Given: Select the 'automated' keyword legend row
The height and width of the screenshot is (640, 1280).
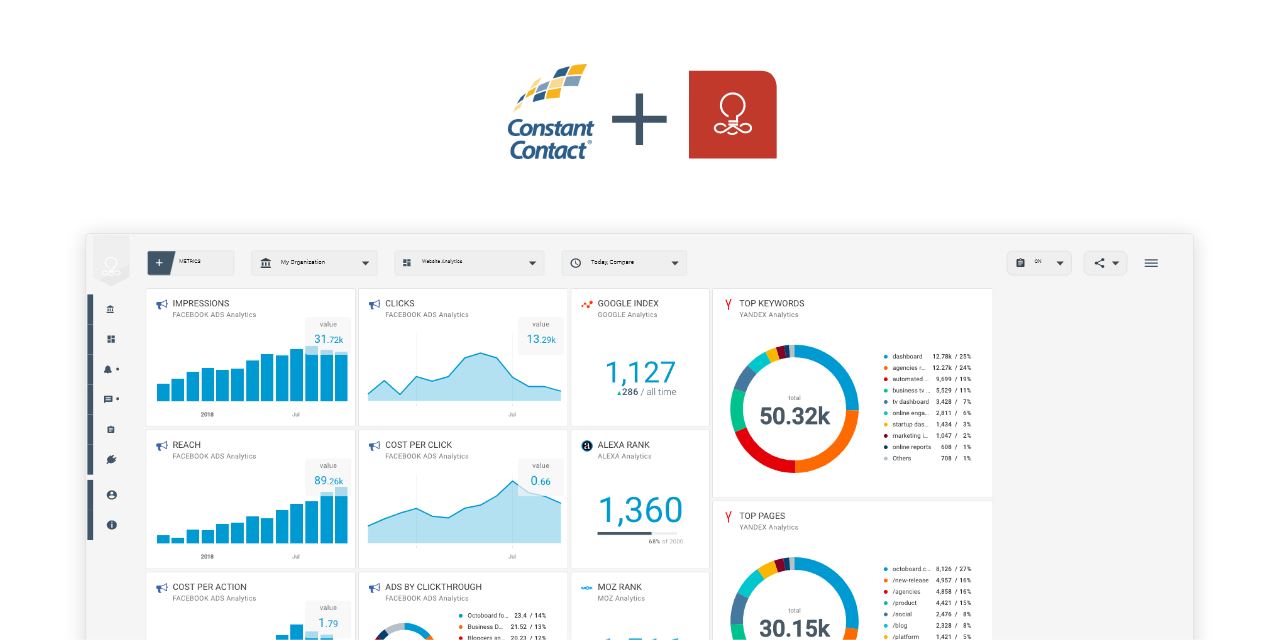Looking at the screenshot, I should coord(927,379).
